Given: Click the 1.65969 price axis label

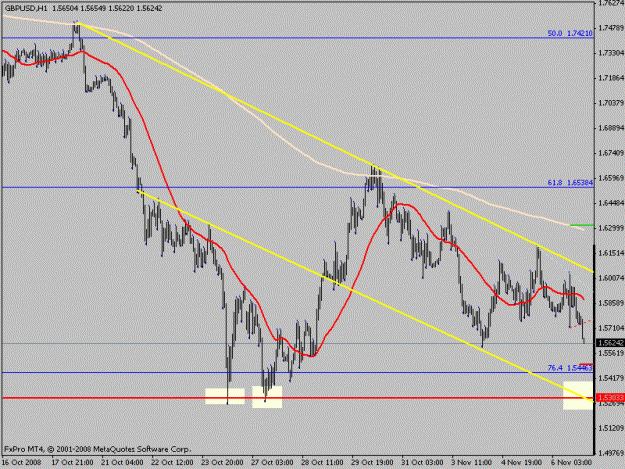Looking at the screenshot, I should click(x=611, y=178).
